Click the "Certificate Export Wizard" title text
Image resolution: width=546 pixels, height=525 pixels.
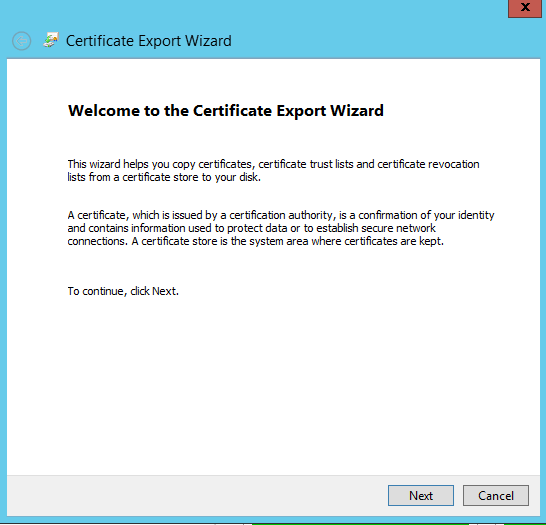[x=149, y=41]
